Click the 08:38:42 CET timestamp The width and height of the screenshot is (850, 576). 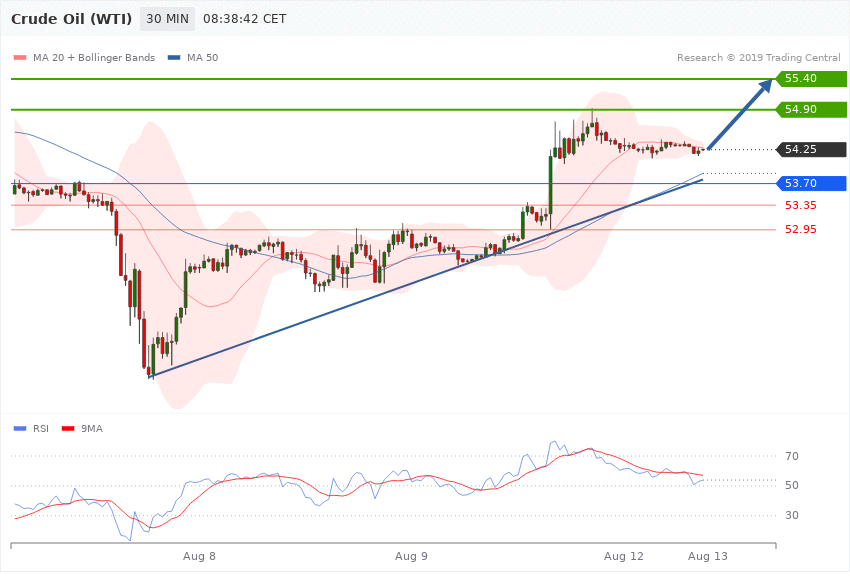(244, 19)
